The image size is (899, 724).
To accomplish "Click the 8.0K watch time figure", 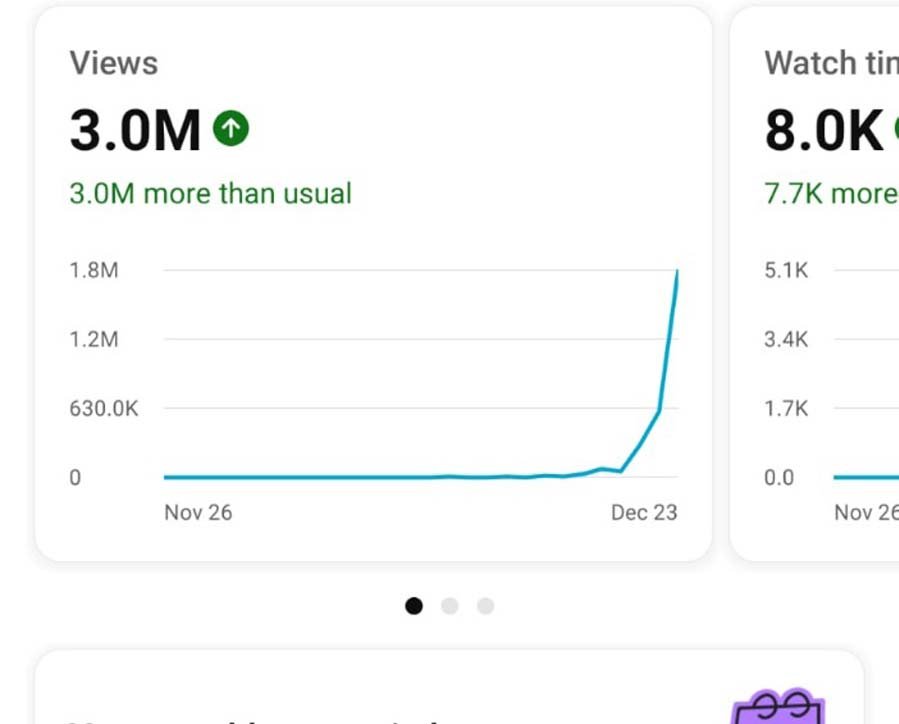I will tap(824, 131).
